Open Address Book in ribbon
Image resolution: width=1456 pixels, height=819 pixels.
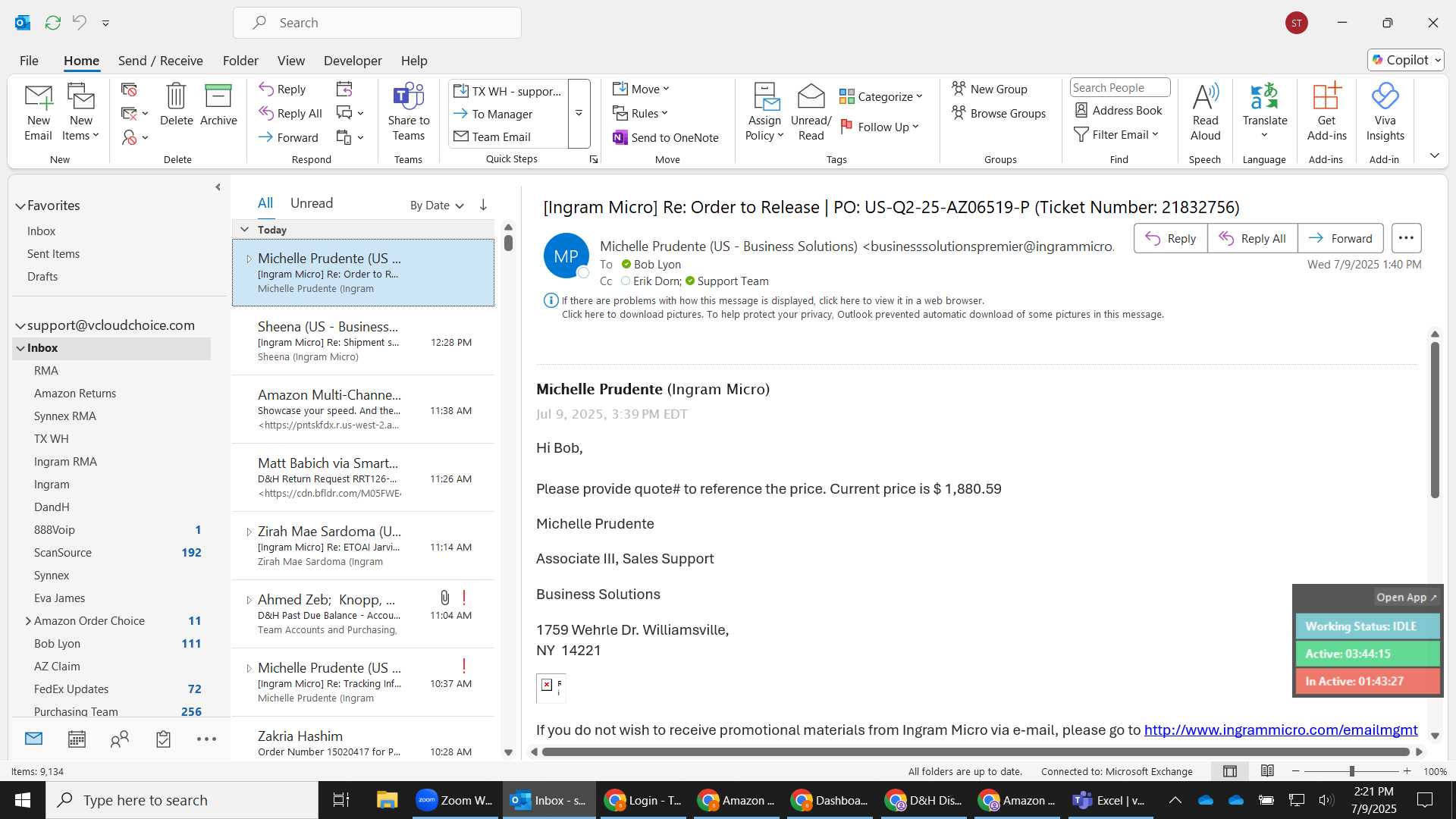[1118, 111]
